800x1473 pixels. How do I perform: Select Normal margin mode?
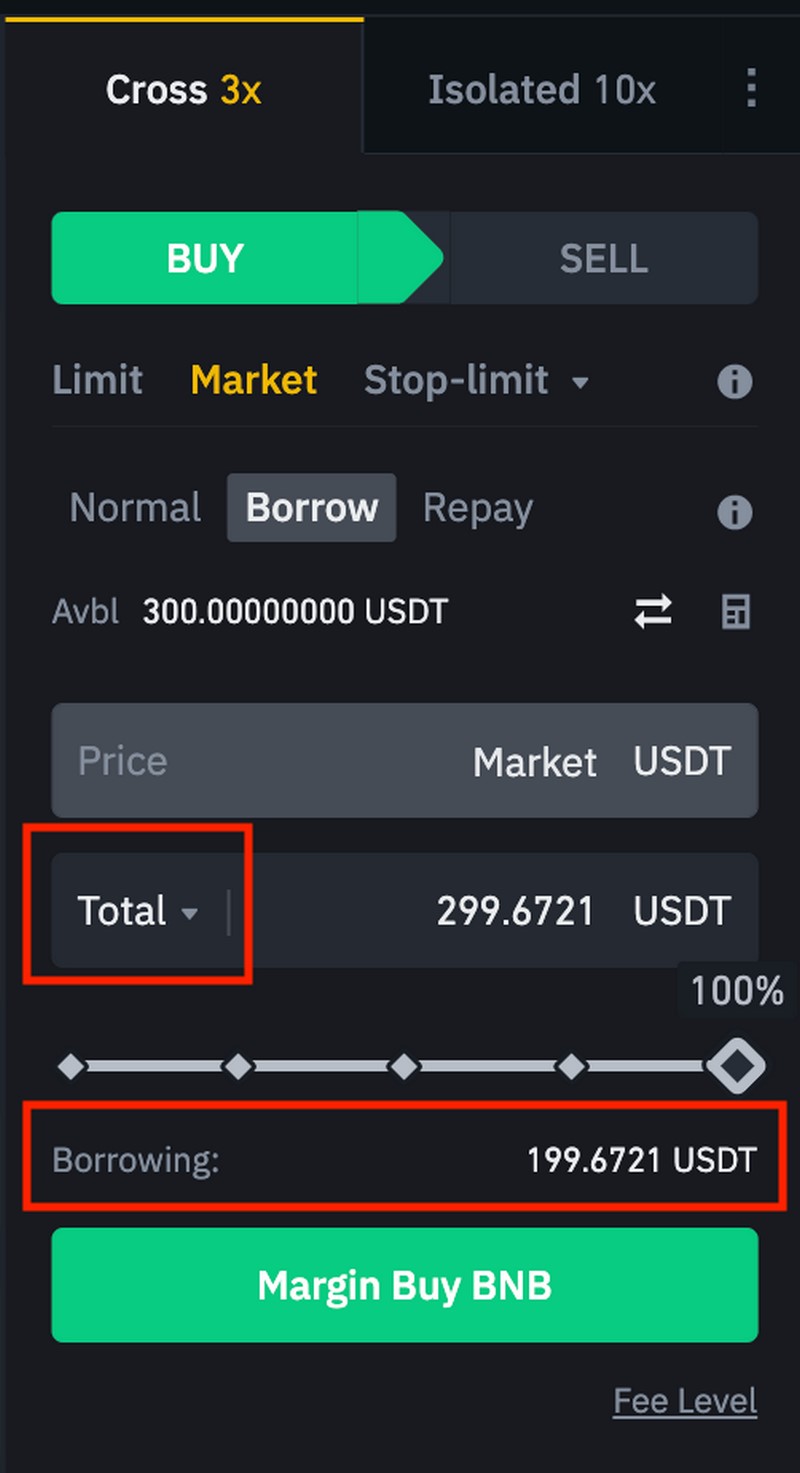(135, 508)
